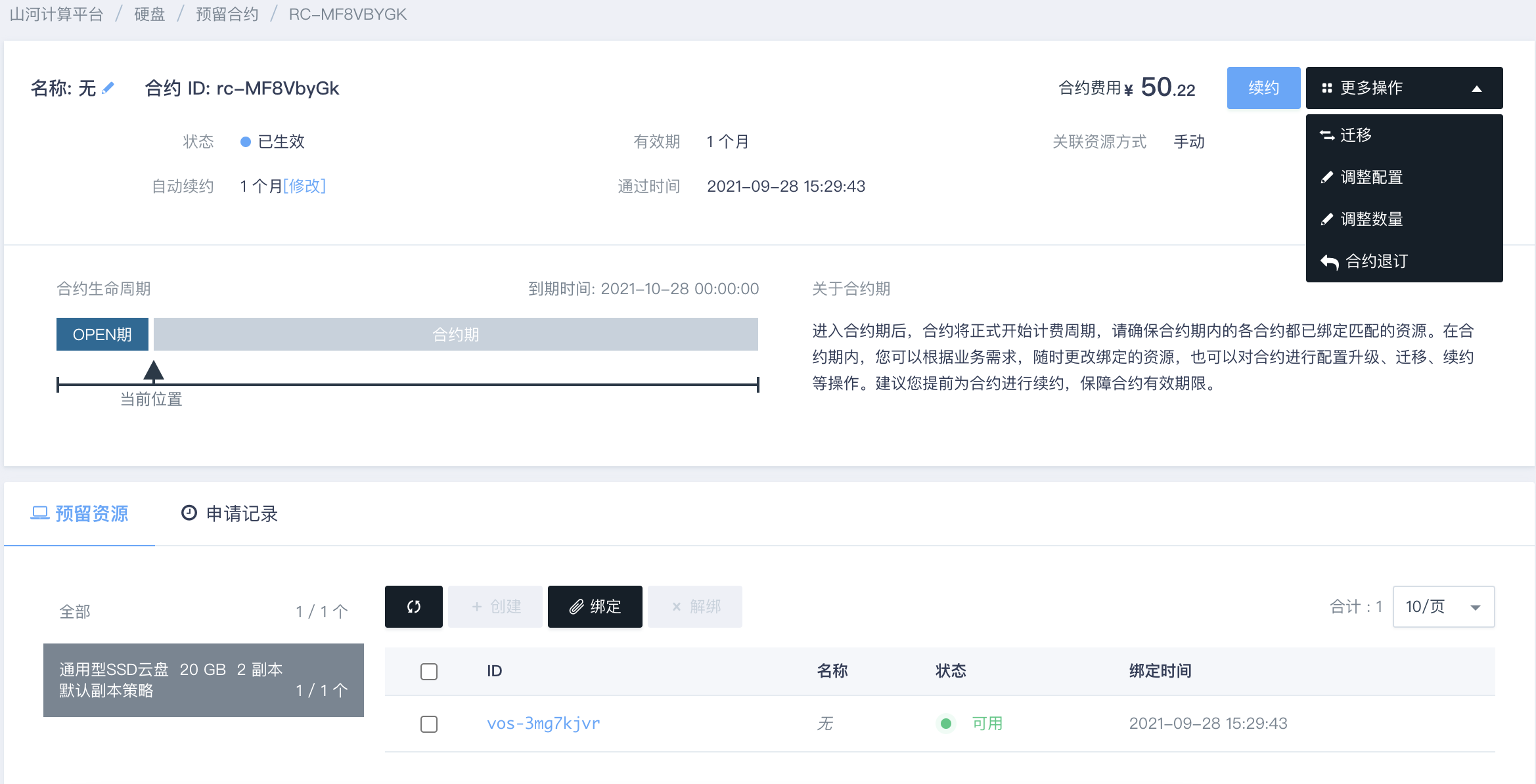Viewport: 1536px width, 784px height.
Task: Click the pencil icon beside 调整配置
Action: point(1327,177)
